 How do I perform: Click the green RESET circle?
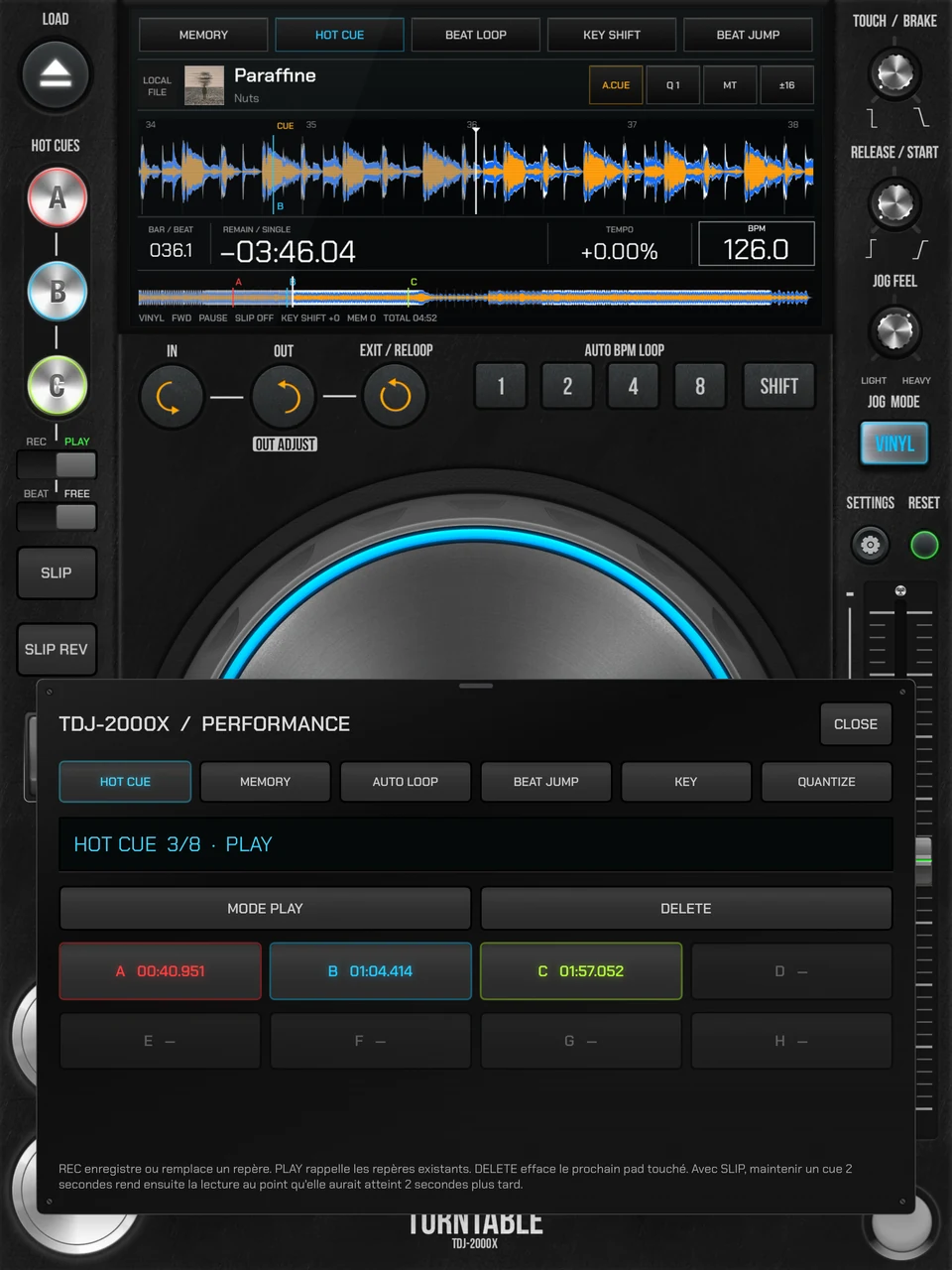pos(924,545)
